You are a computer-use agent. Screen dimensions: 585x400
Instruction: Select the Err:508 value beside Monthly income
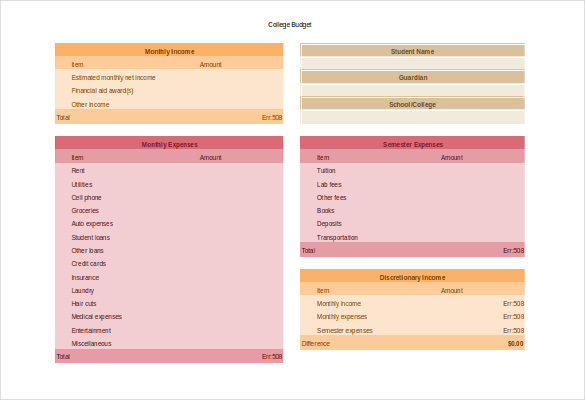[513, 303]
